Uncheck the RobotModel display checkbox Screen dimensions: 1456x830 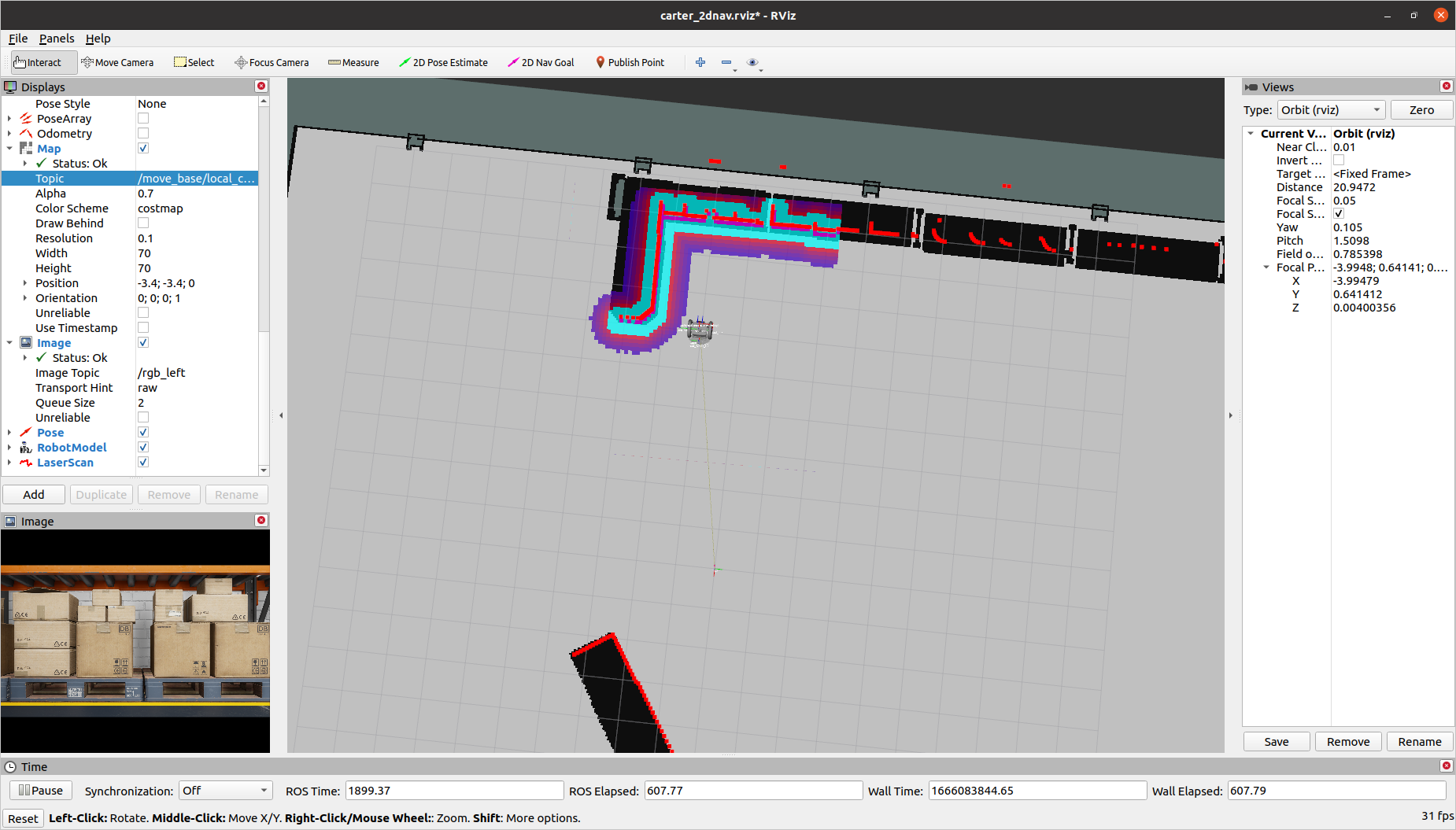click(143, 448)
